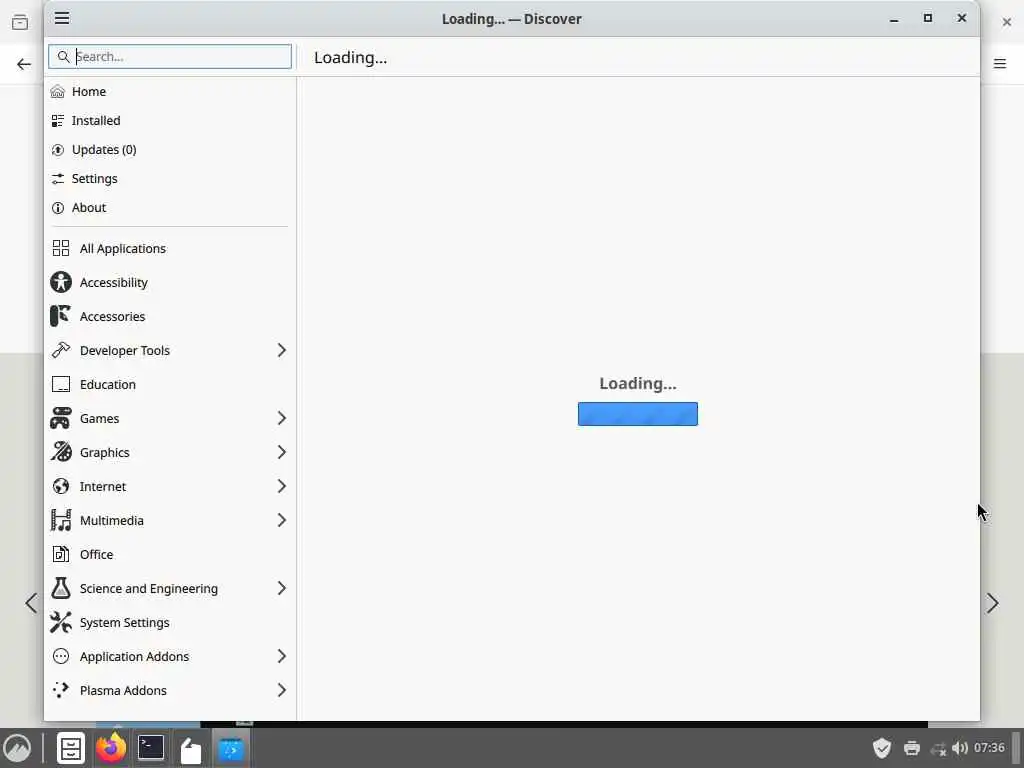Close the background window
This screenshot has width=1024, height=768.
tap(1006, 22)
